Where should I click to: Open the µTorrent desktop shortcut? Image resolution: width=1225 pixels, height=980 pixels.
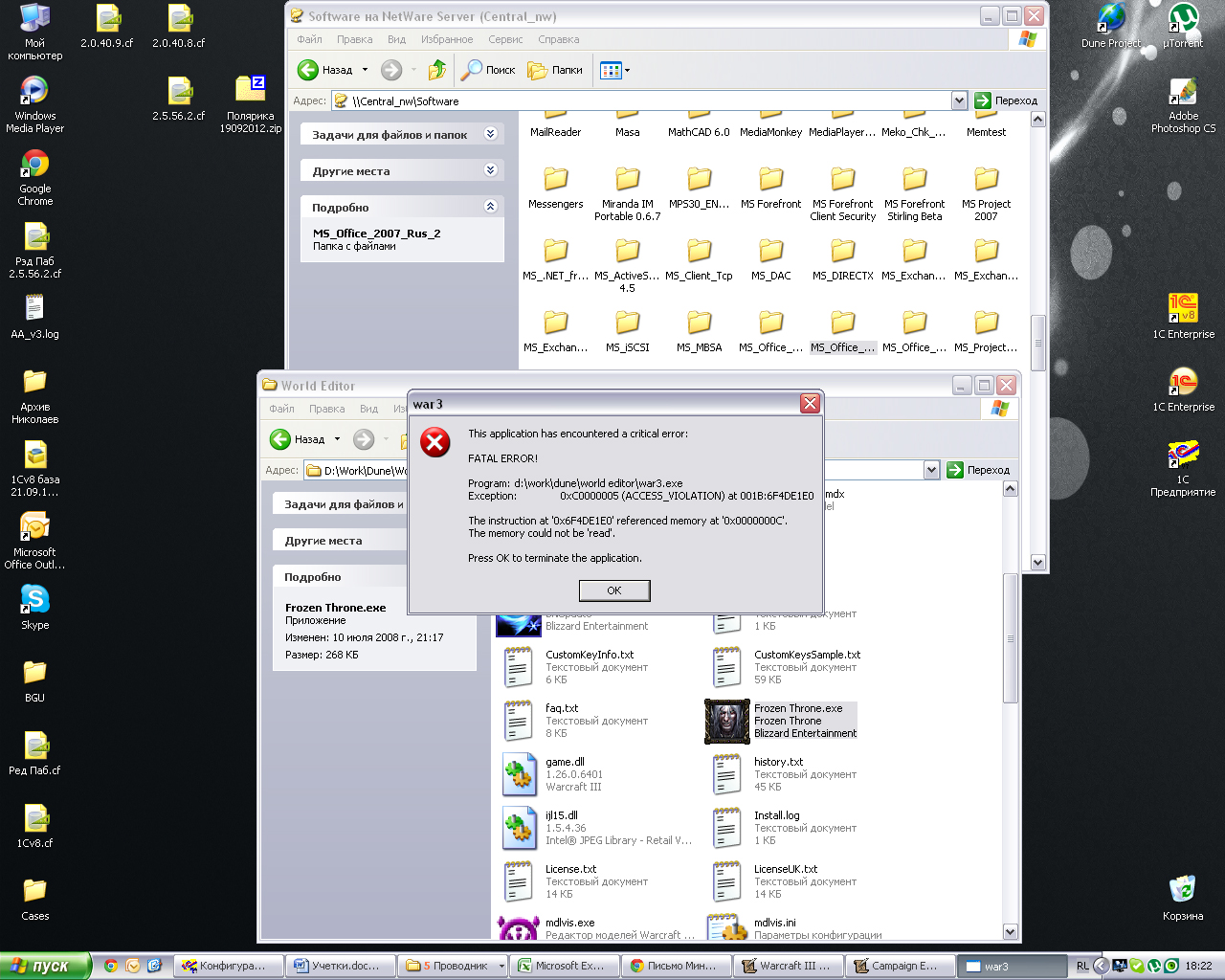[1183, 26]
